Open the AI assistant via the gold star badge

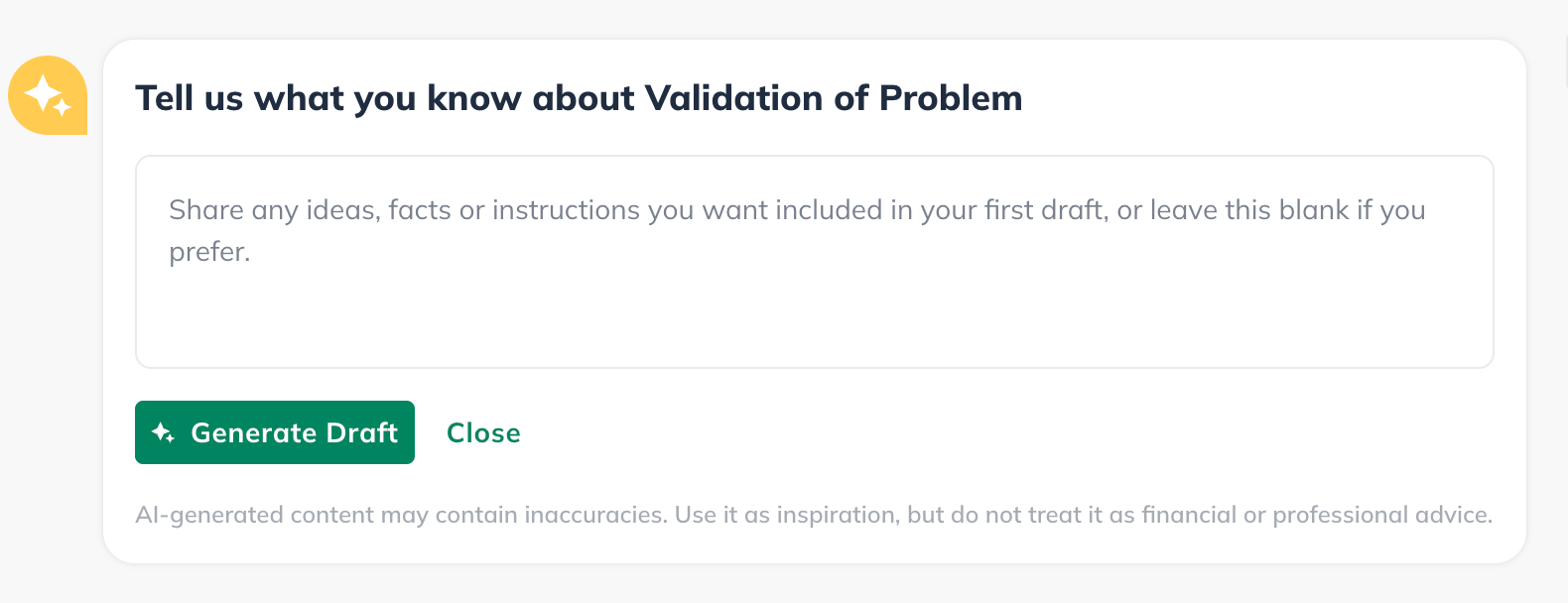point(47,96)
